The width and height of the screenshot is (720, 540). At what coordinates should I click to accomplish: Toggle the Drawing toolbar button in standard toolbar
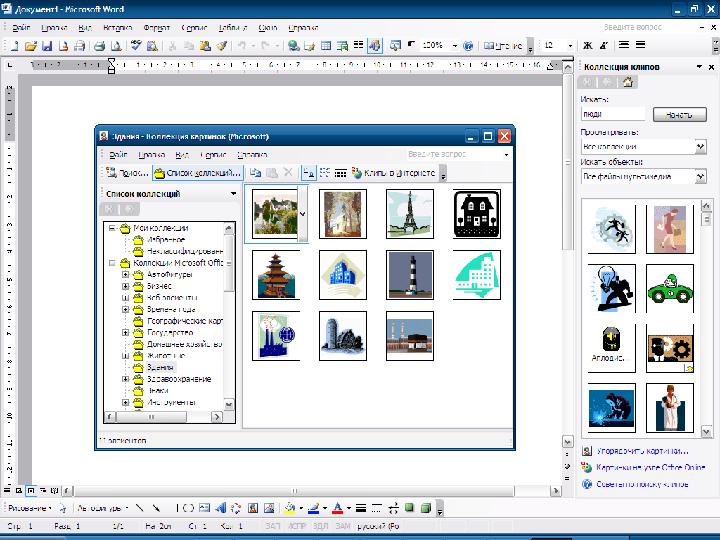[375, 45]
